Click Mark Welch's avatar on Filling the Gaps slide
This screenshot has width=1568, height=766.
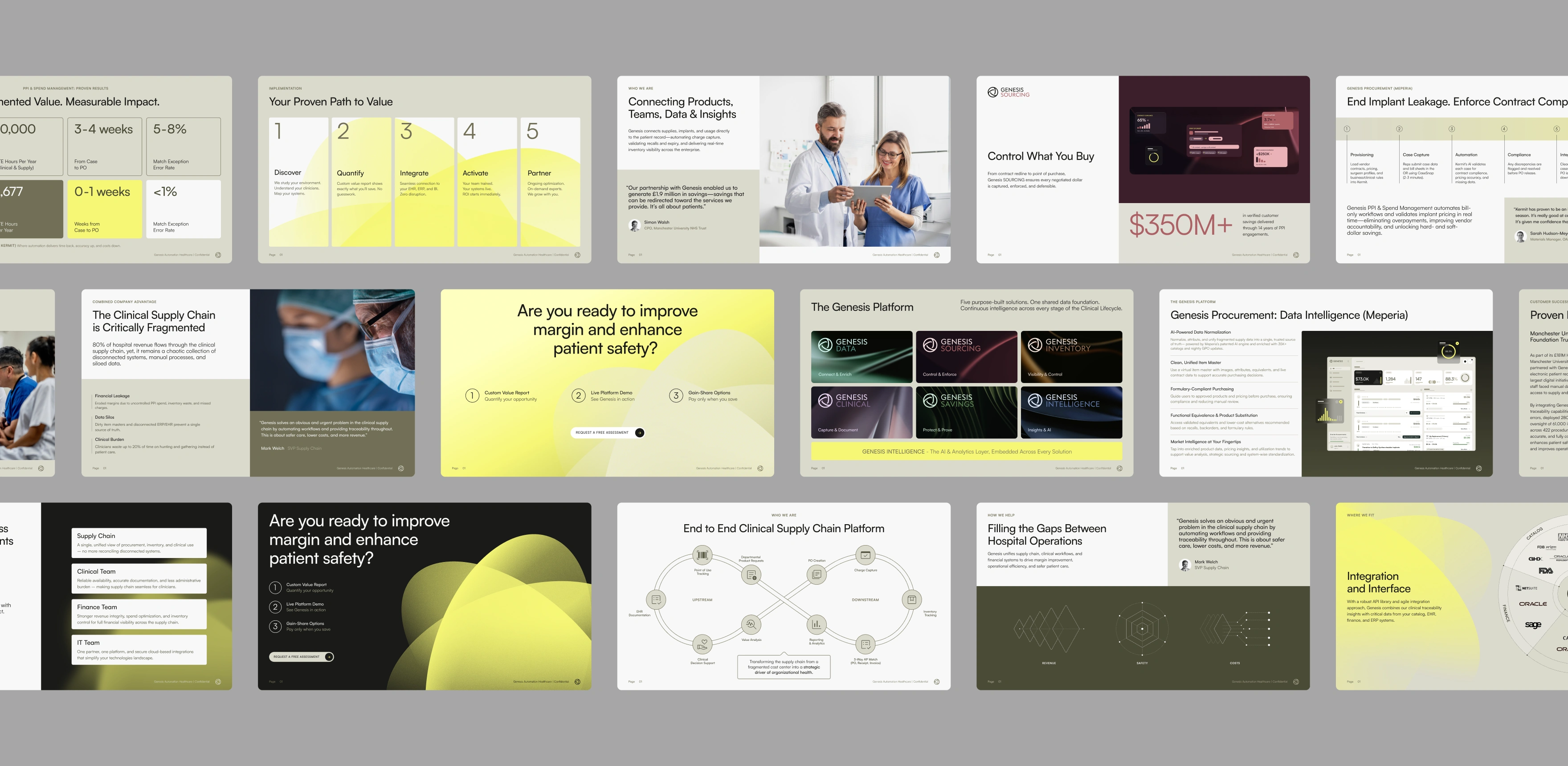click(1184, 565)
